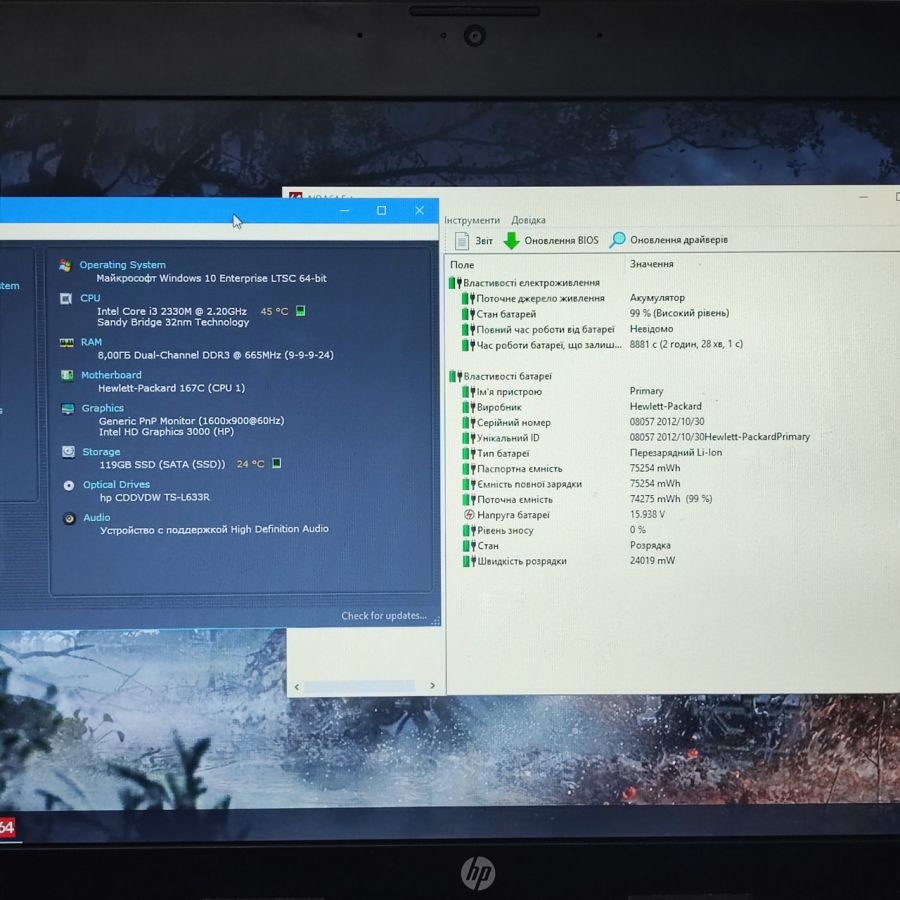
Task: Click the 119GB SSD (SATA (SSD)) text
Action: point(162,464)
